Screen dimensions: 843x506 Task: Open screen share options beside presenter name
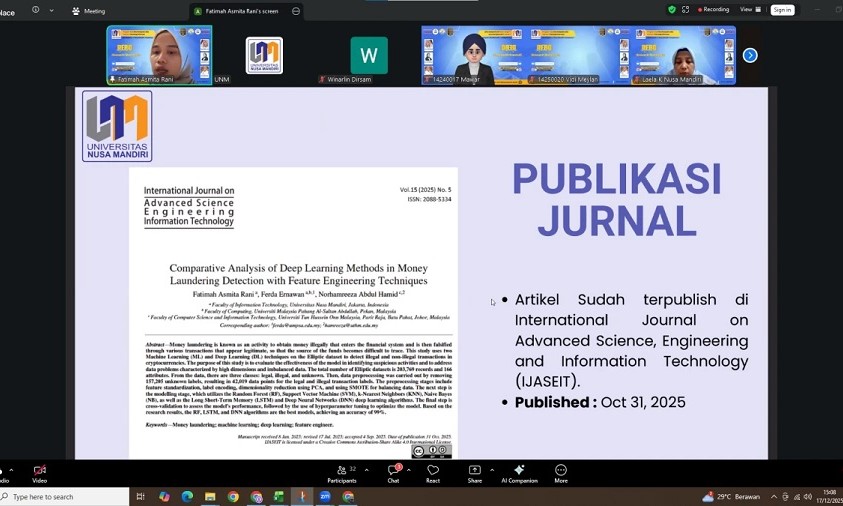pos(296,11)
